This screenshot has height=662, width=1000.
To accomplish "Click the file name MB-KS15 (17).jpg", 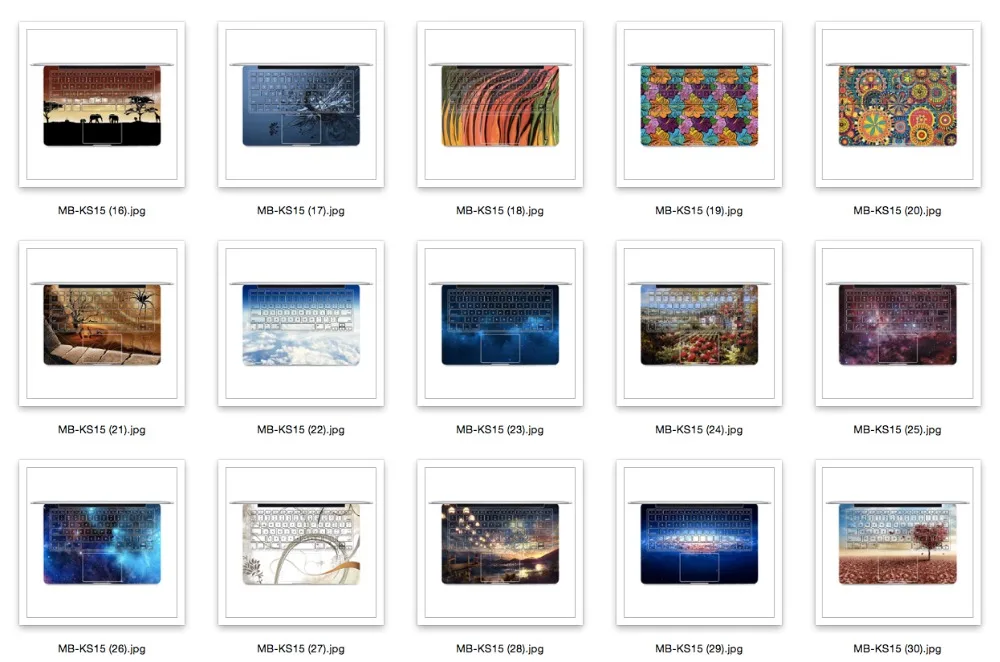I will click(x=301, y=210).
